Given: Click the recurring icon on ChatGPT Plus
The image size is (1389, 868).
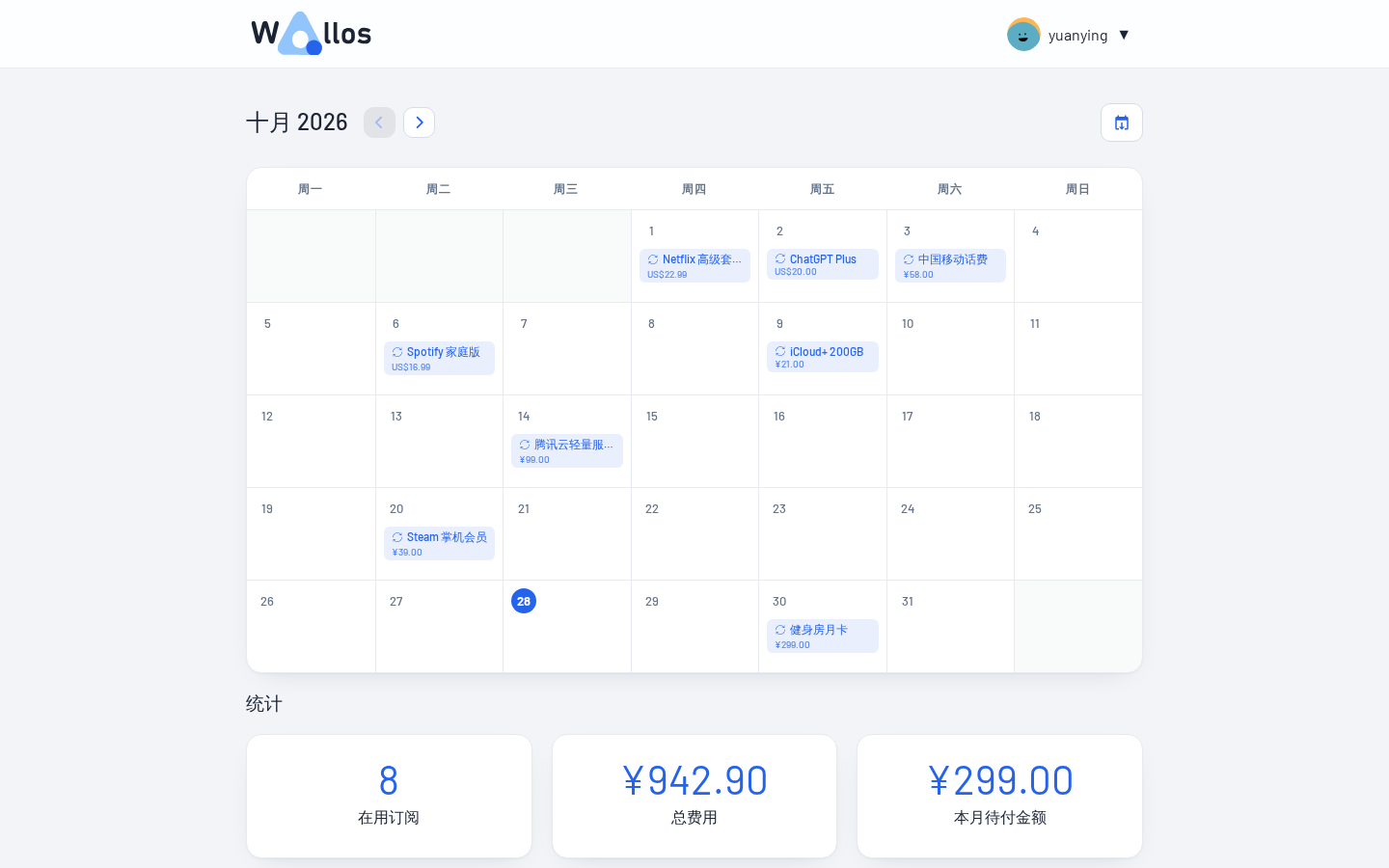Looking at the screenshot, I should tap(780, 259).
